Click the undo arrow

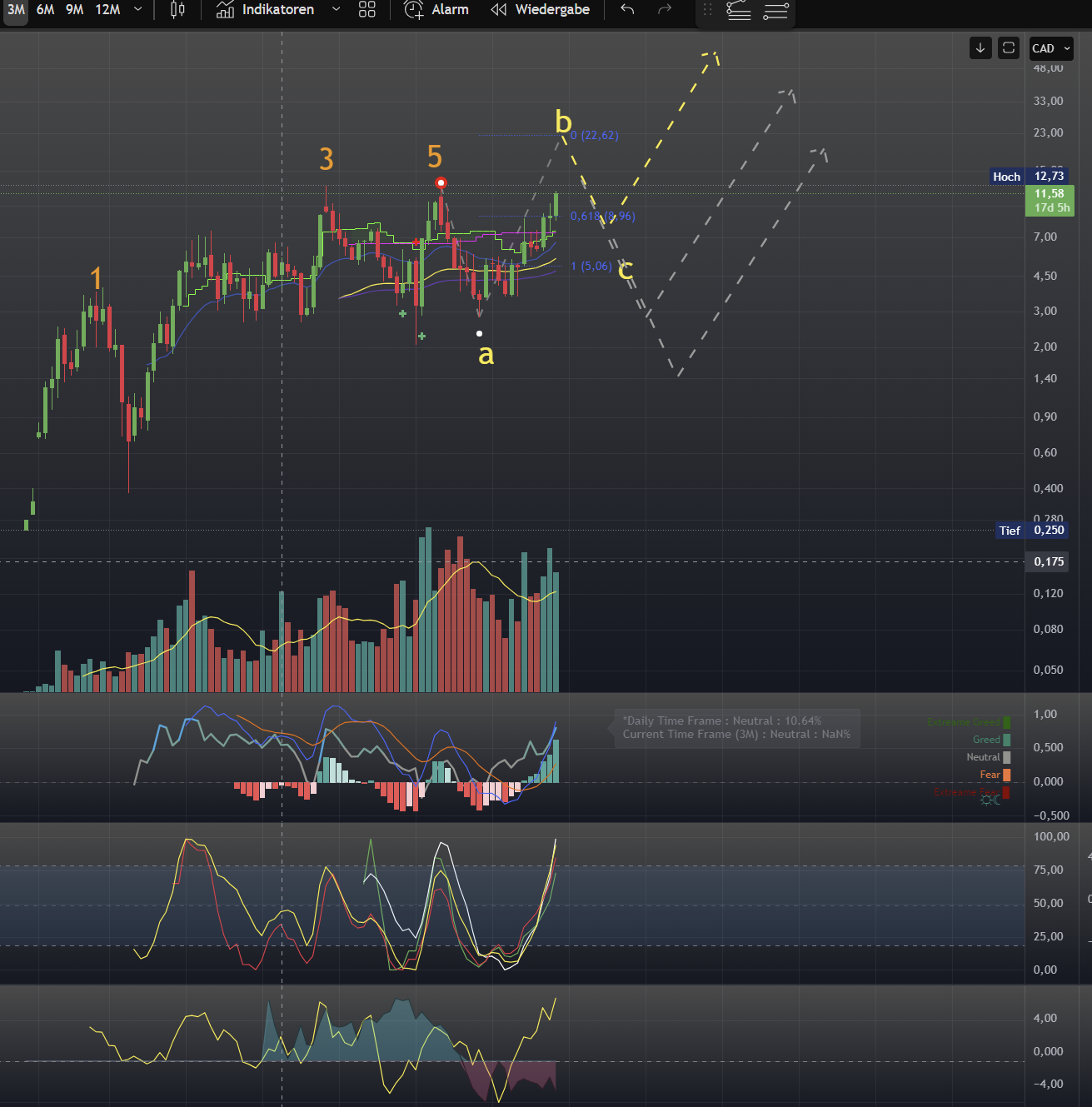627,10
